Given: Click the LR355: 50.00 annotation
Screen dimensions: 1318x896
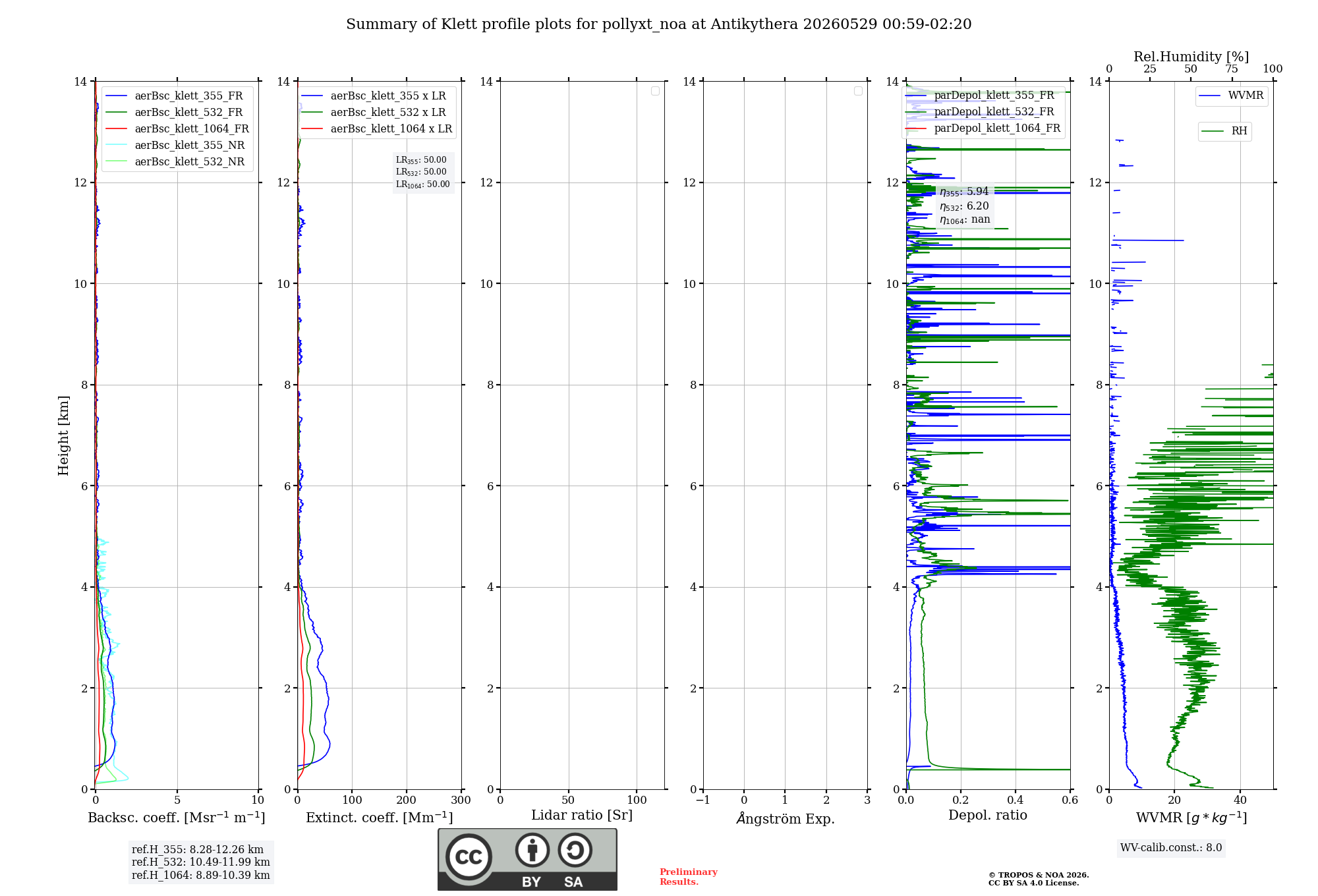Looking at the screenshot, I should coord(421,160).
